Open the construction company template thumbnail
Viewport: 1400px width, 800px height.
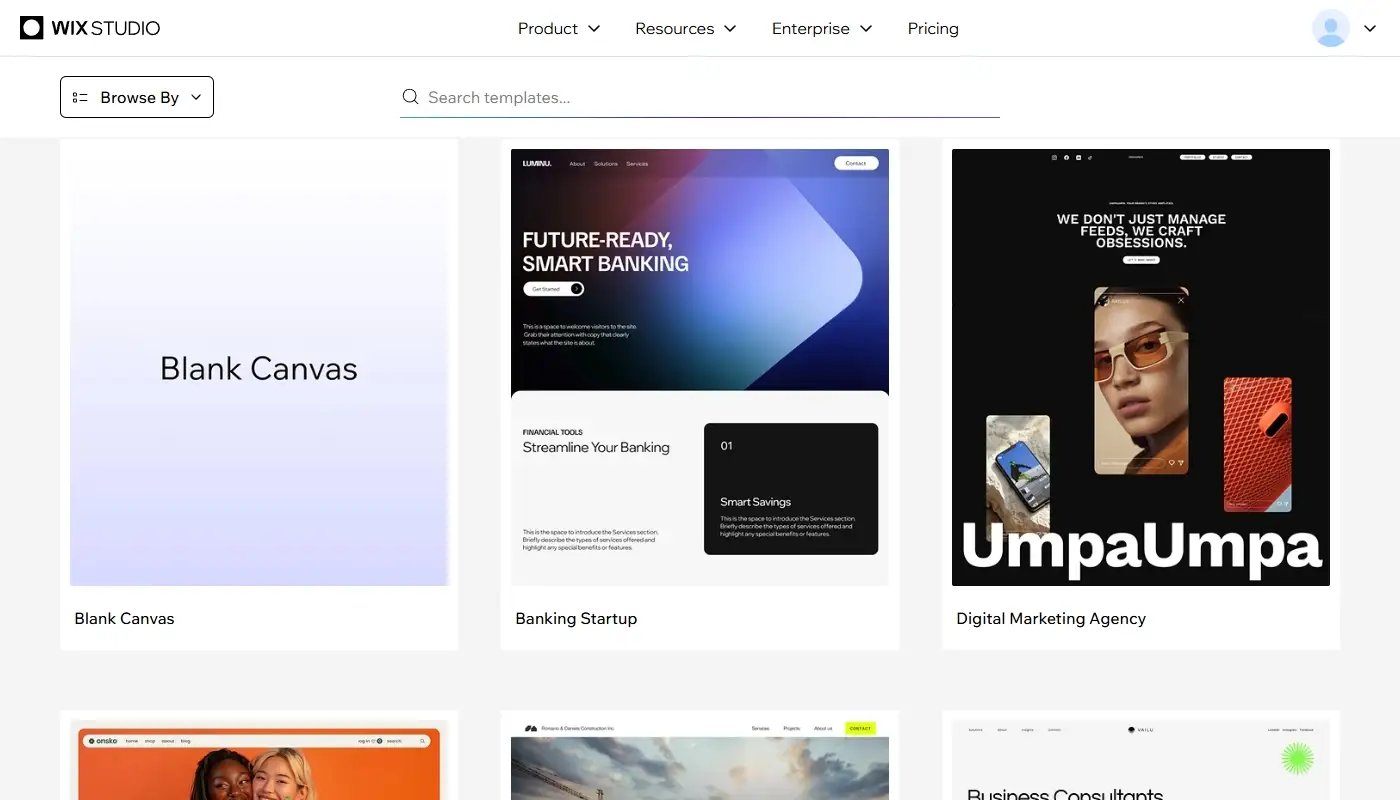699,760
